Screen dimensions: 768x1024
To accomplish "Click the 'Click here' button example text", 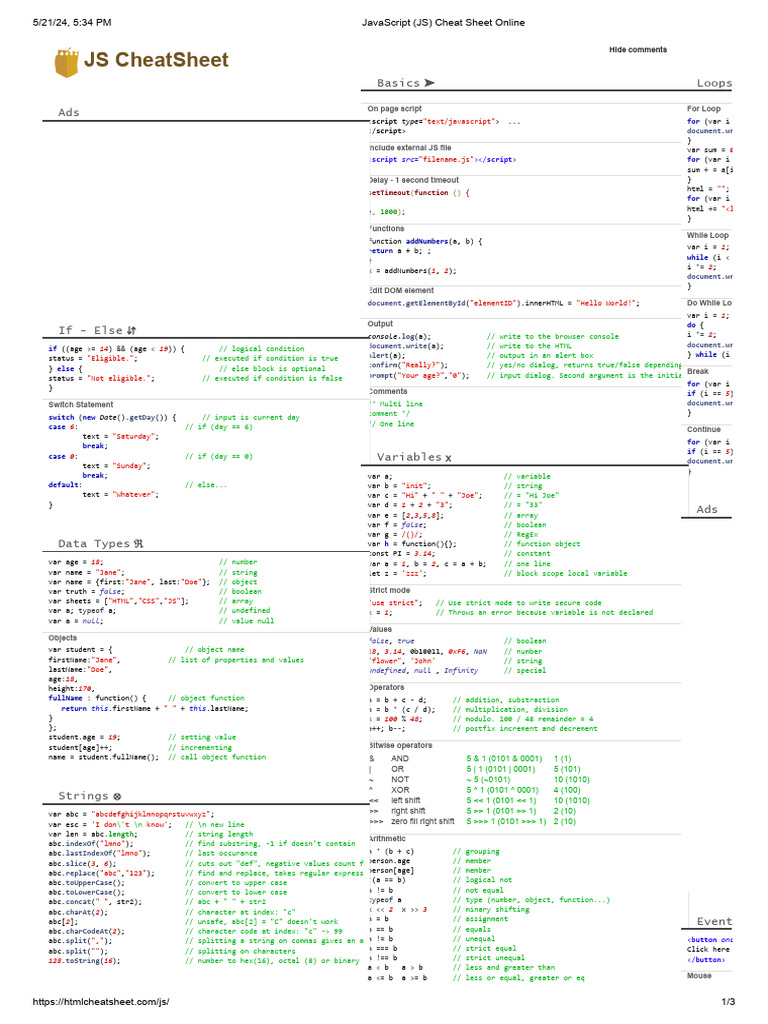I will (709, 950).
